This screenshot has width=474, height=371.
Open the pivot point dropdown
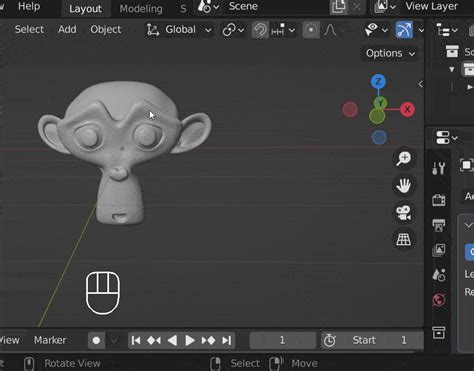233,30
